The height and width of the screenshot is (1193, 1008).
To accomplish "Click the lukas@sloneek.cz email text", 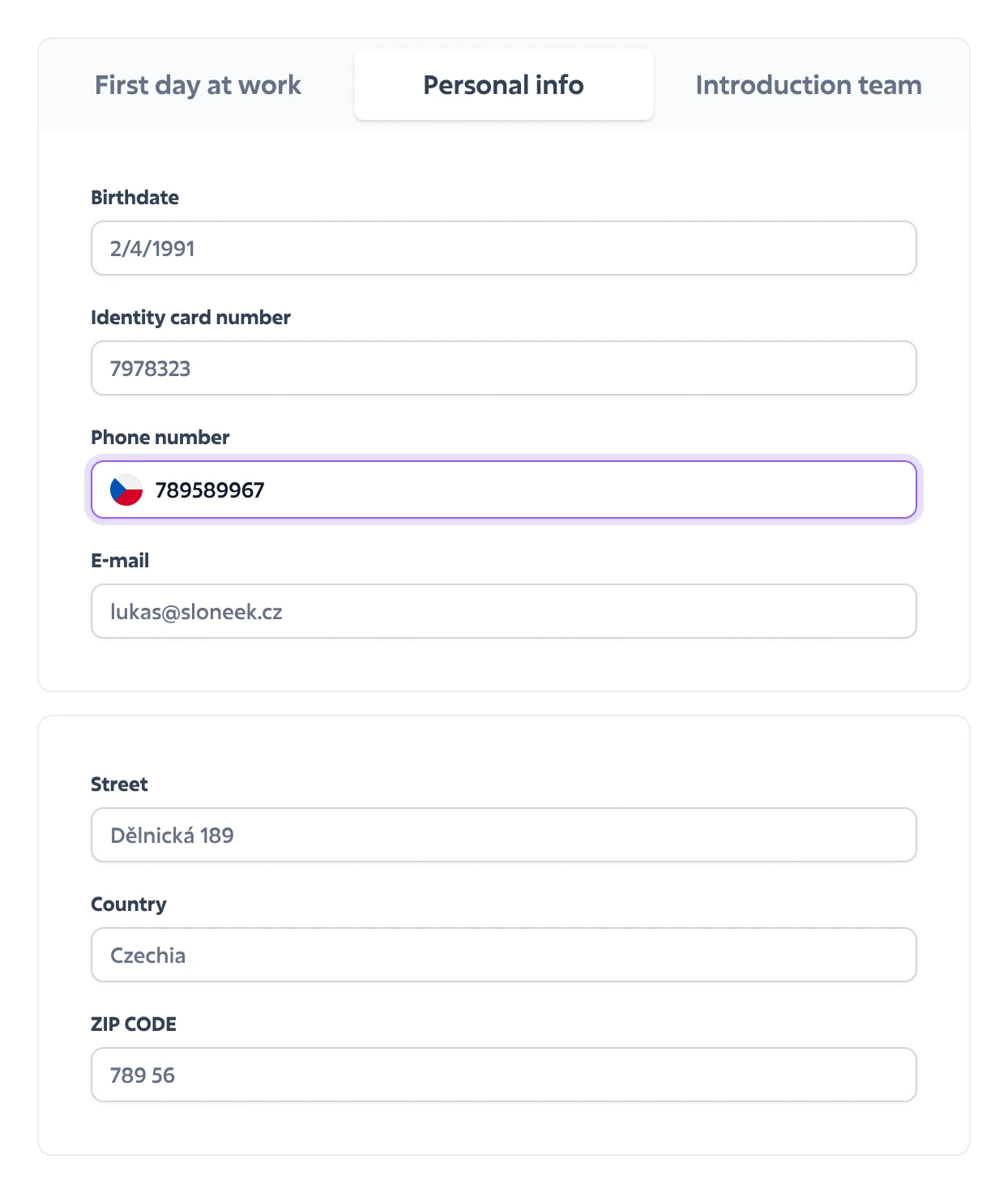I will (x=196, y=612).
